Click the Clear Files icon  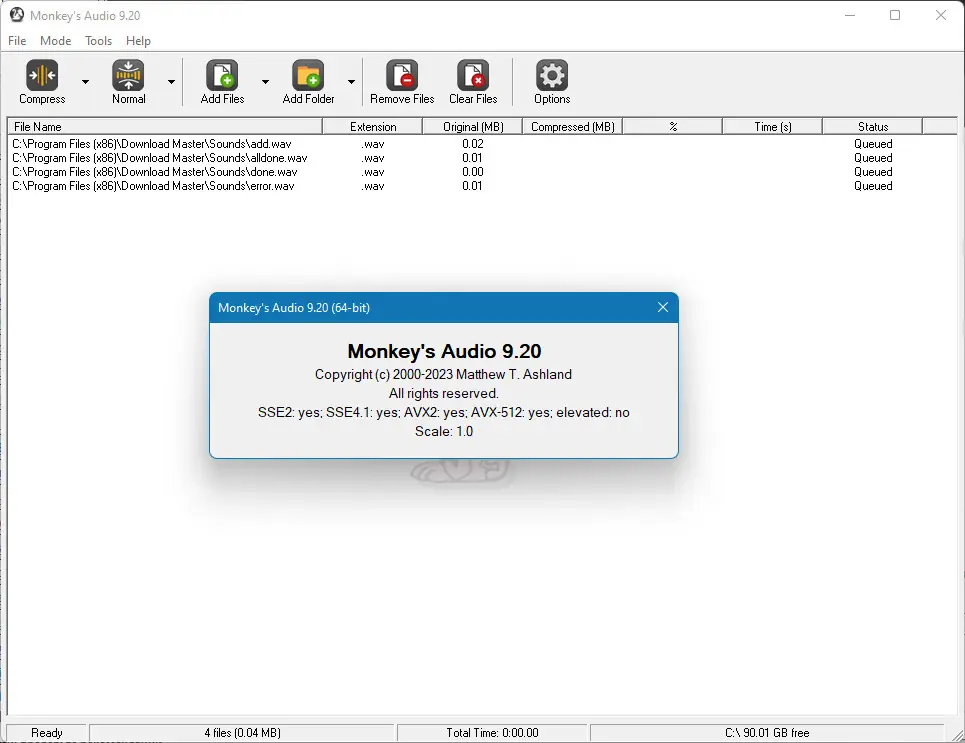473,75
